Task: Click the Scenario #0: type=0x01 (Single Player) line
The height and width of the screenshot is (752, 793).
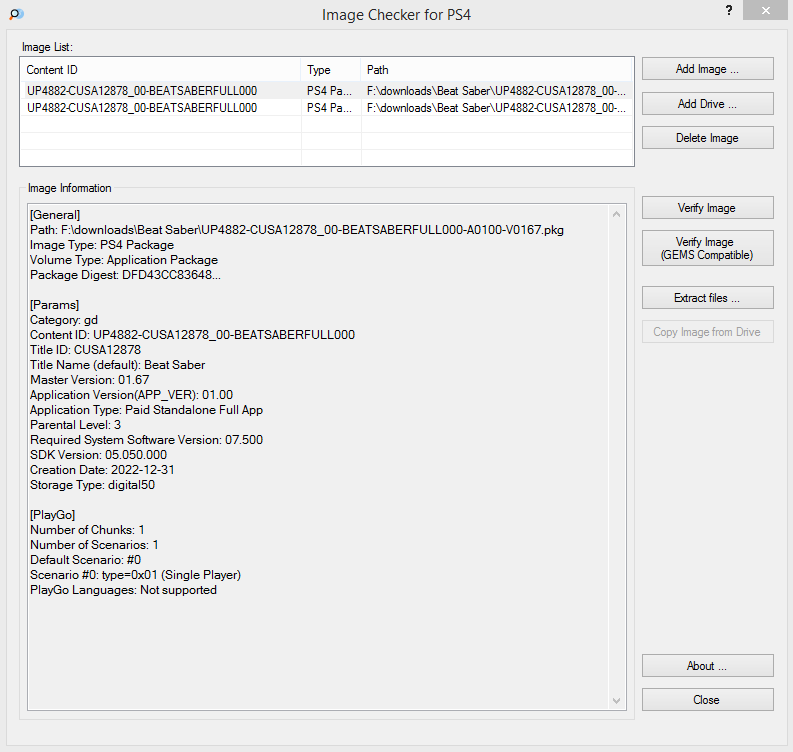Action: tap(136, 575)
